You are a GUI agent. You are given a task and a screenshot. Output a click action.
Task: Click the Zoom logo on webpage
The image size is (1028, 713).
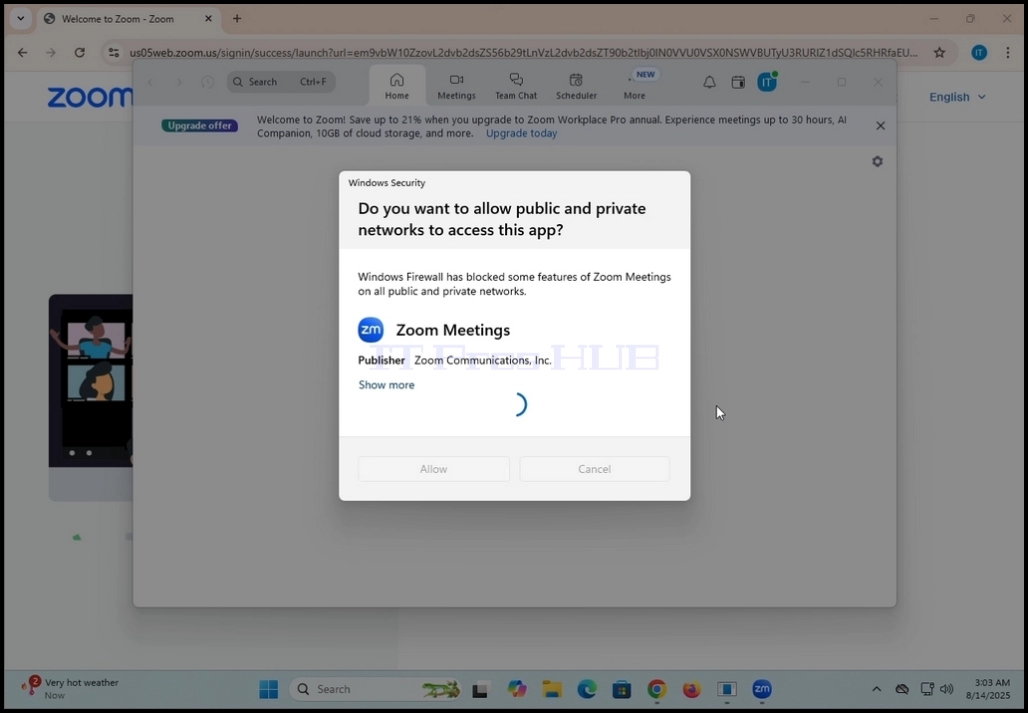pyautogui.click(x=89, y=98)
